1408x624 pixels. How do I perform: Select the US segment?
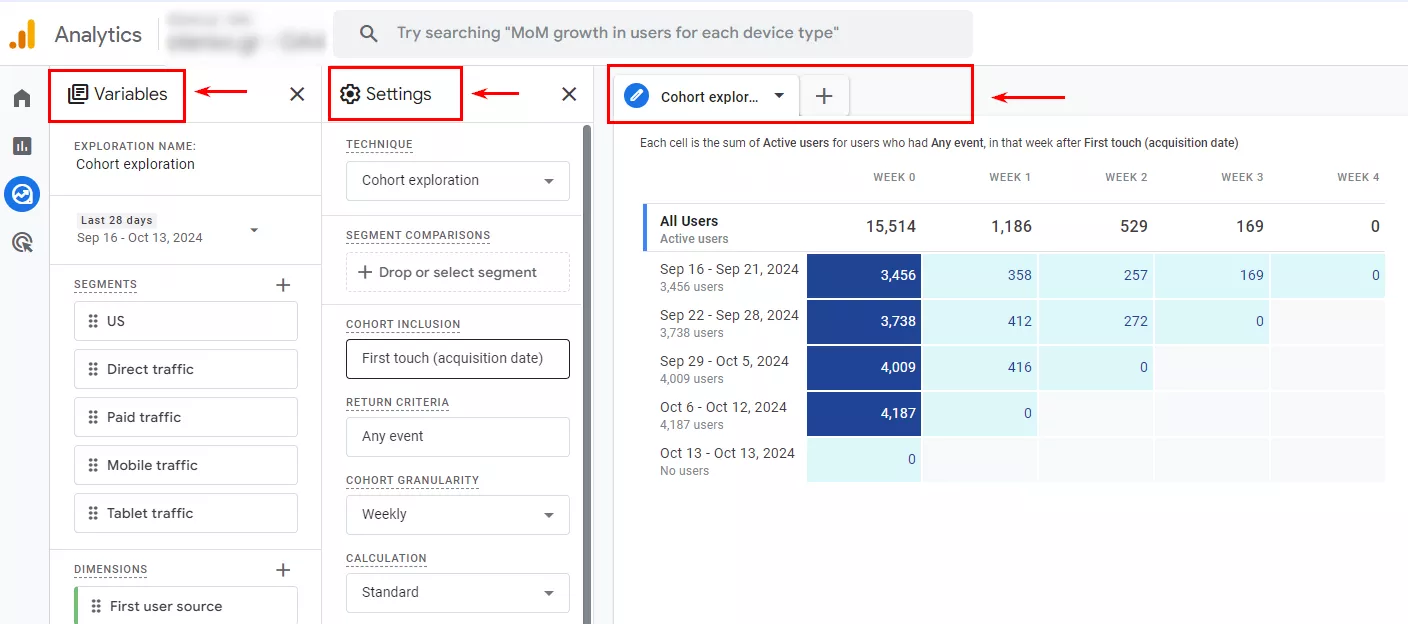coord(186,321)
